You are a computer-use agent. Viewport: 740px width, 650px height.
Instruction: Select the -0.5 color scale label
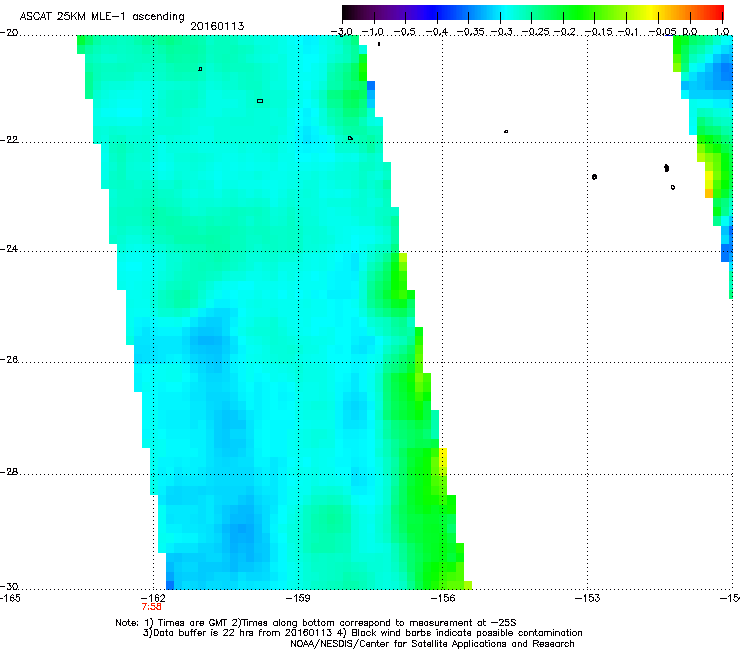pyautogui.click(x=404, y=32)
